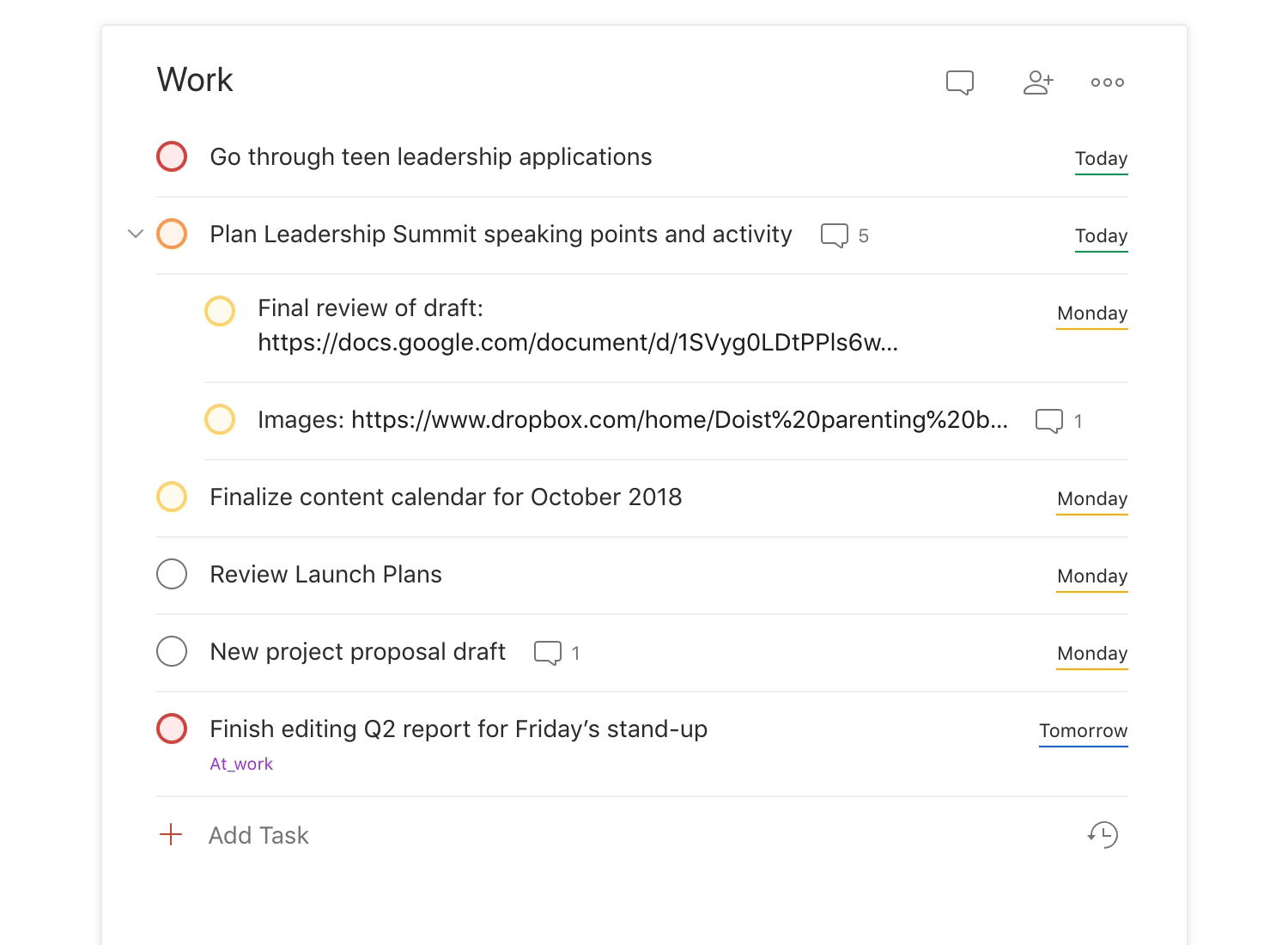Check off Finalize content calendar task

tap(172, 497)
